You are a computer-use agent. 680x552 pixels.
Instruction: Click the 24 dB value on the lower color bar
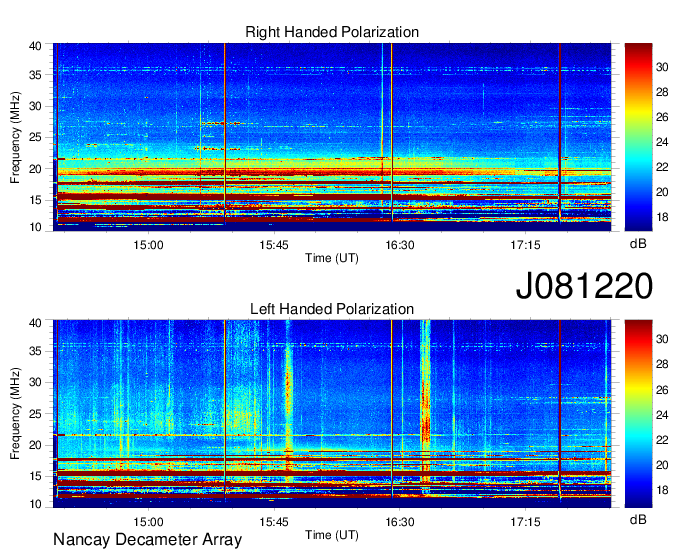[x=662, y=415]
